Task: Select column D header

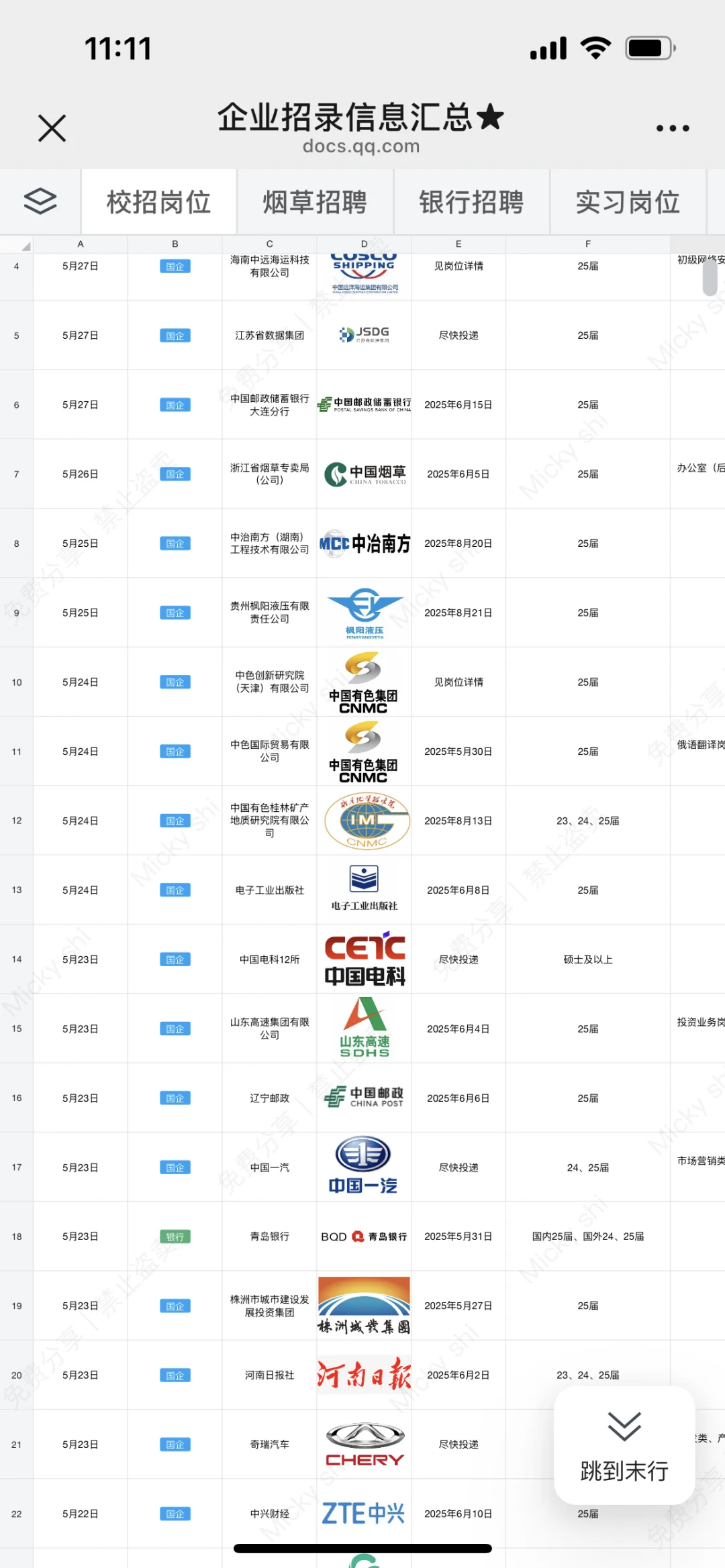Action: [365, 244]
